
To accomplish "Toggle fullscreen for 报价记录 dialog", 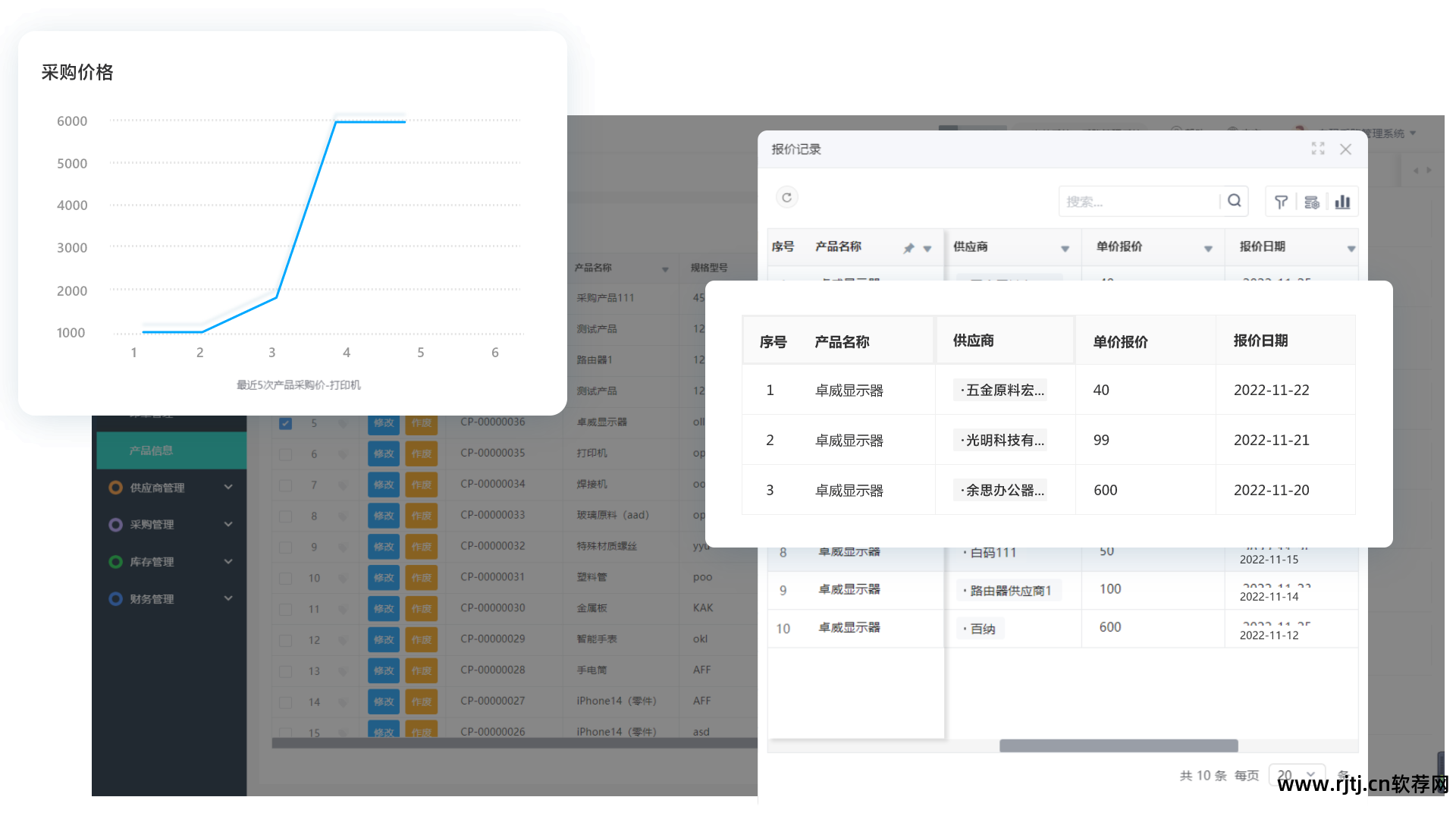I will coord(1318,149).
